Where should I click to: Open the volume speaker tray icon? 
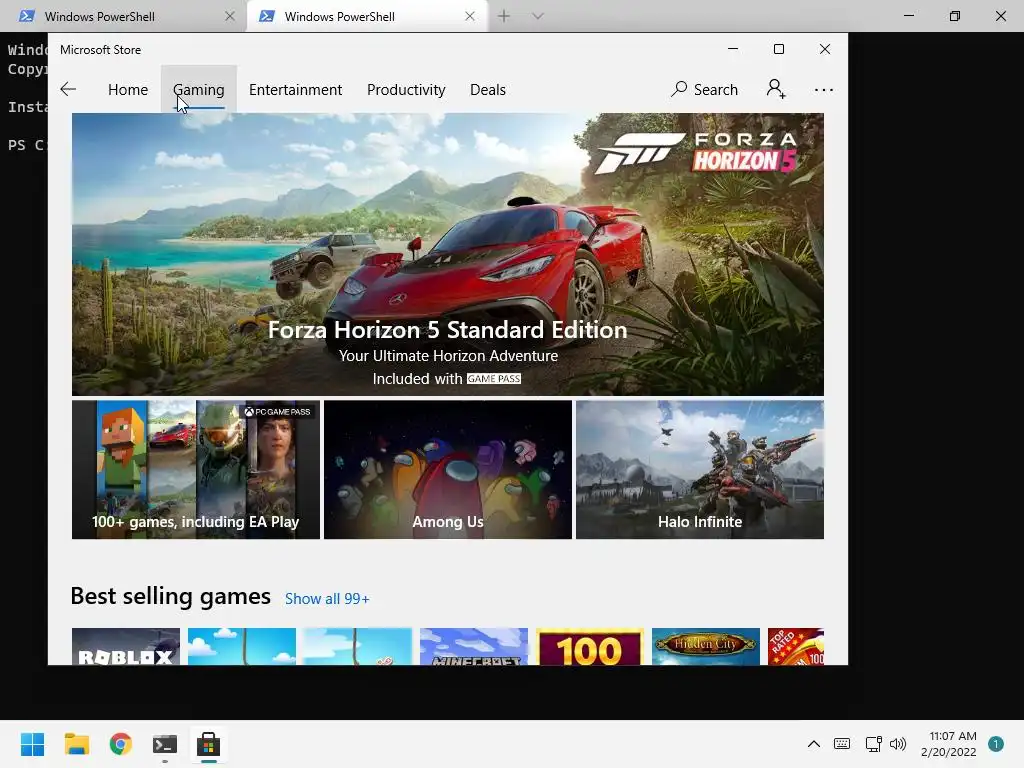point(898,744)
